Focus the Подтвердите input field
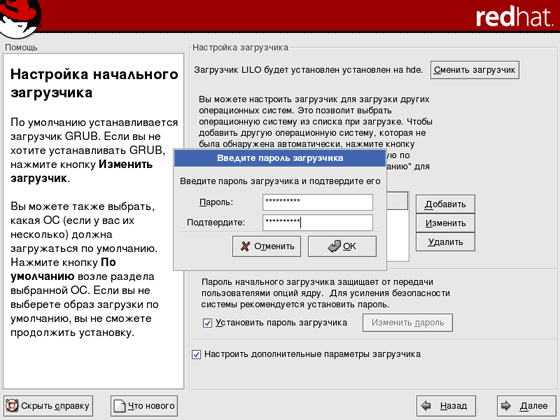Image resolution: width=560 pixels, height=420 pixels. pyautogui.click(x=318, y=222)
